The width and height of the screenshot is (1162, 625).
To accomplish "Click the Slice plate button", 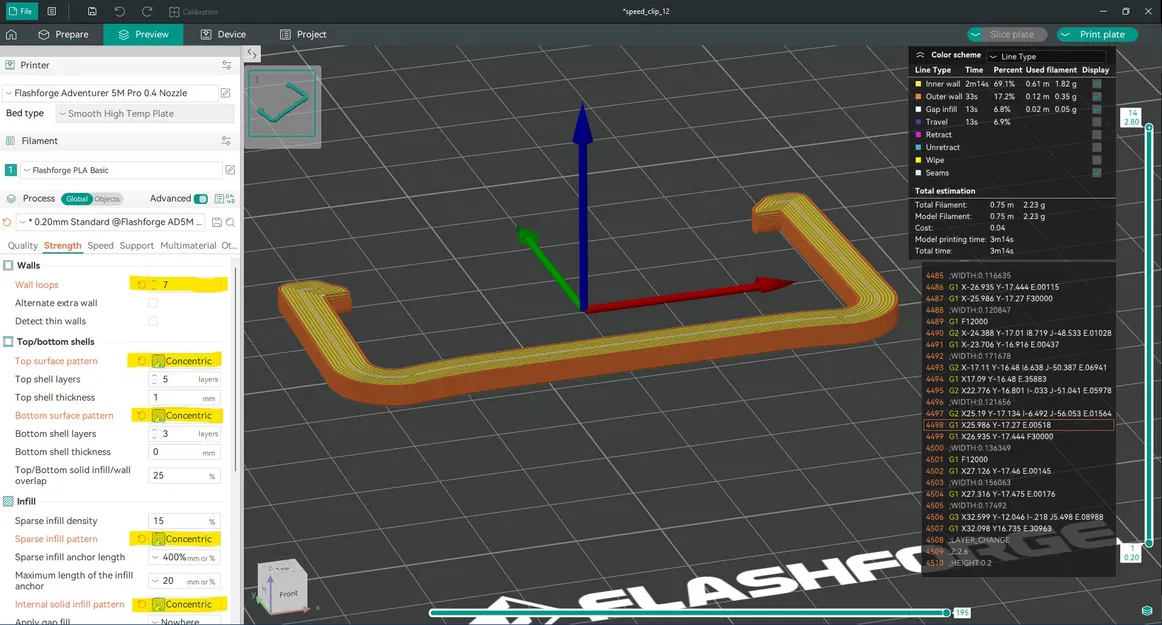I will 1012,34.
